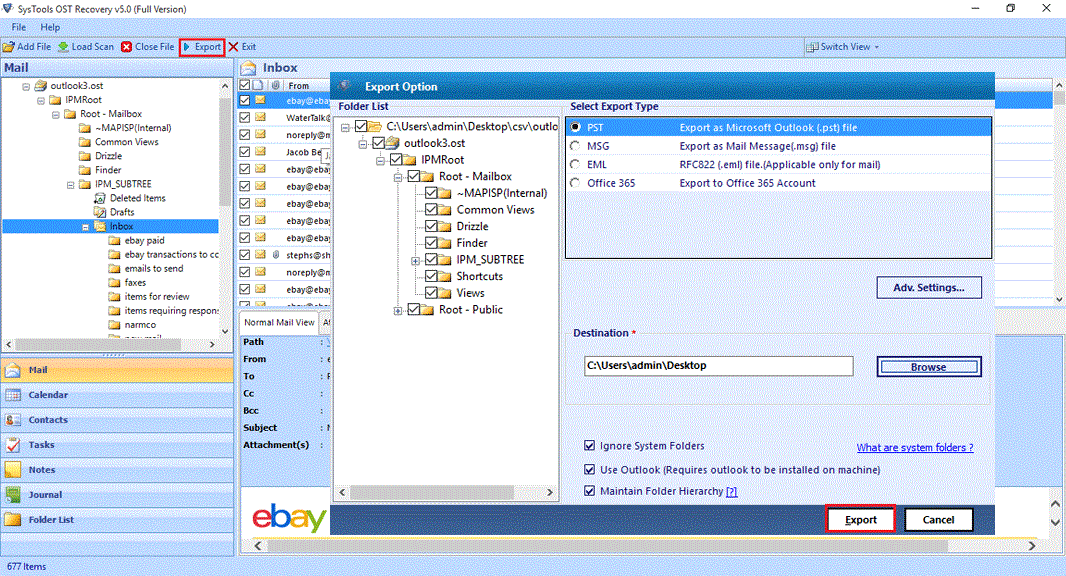Select the EML export type radio button
The image size is (1066, 576).
[x=575, y=165]
